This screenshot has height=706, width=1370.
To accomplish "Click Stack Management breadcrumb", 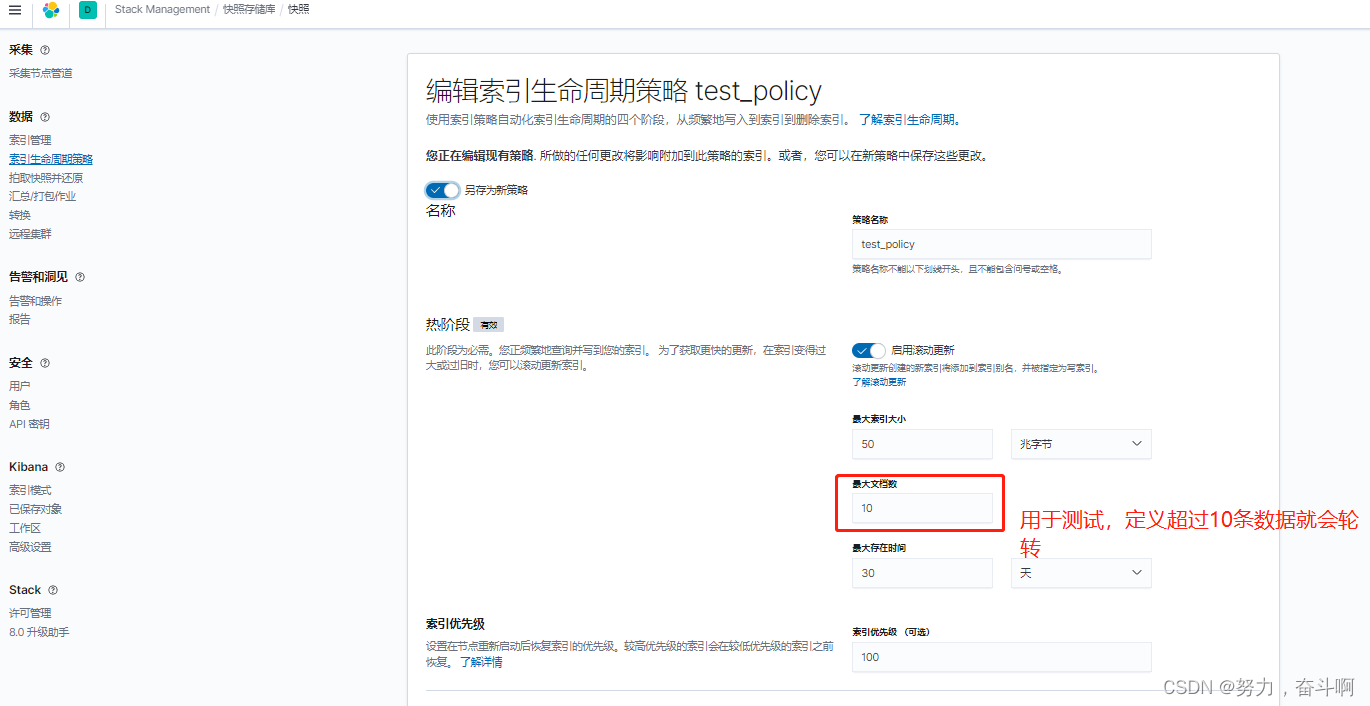I will 162,9.
